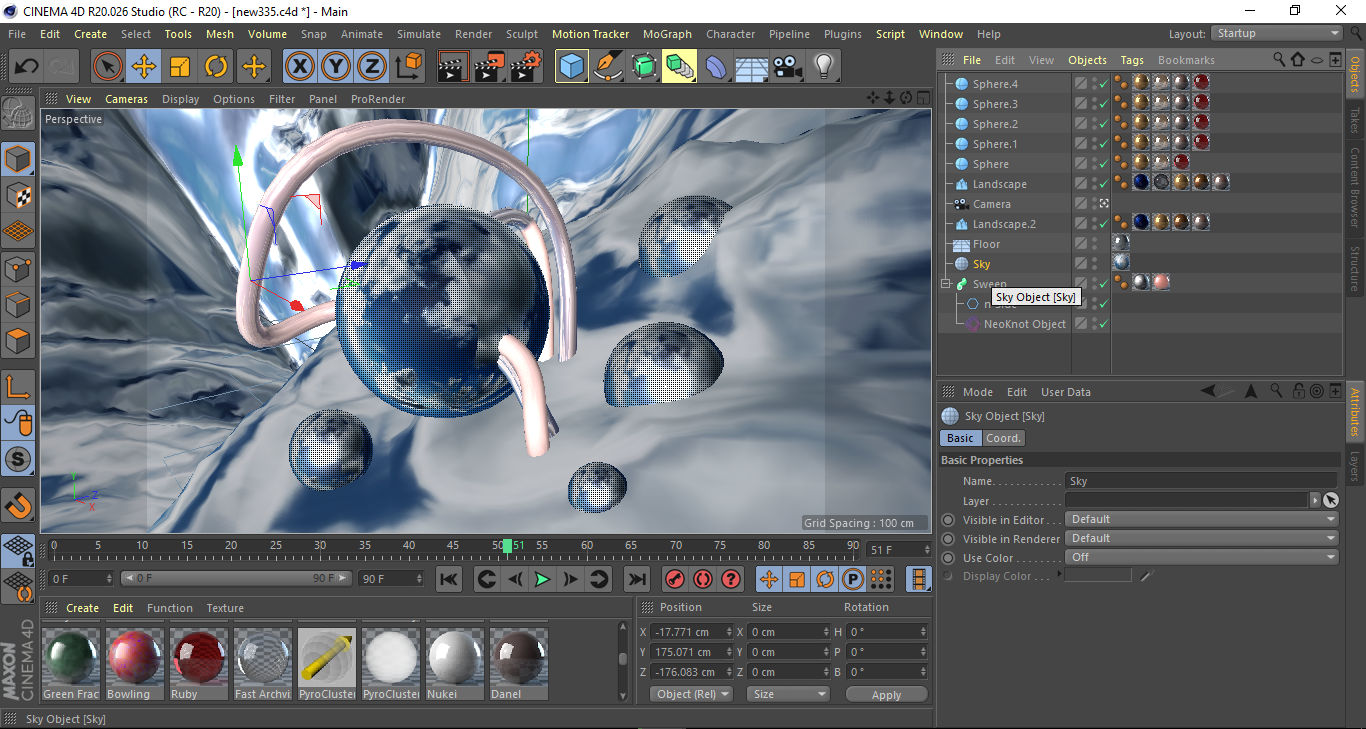Toggle visibility dots of Camera object
Image resolution: width=1366 pixels, height=729 pixels.
click(1094, 204)
